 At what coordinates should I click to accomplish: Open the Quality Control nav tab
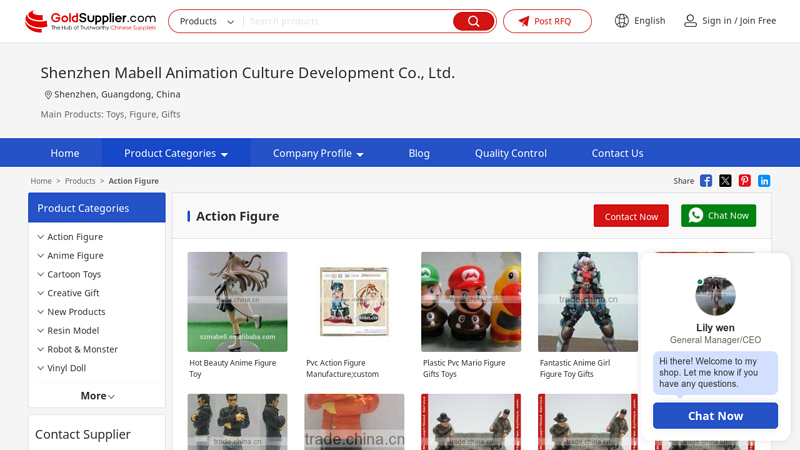(511, 153)
